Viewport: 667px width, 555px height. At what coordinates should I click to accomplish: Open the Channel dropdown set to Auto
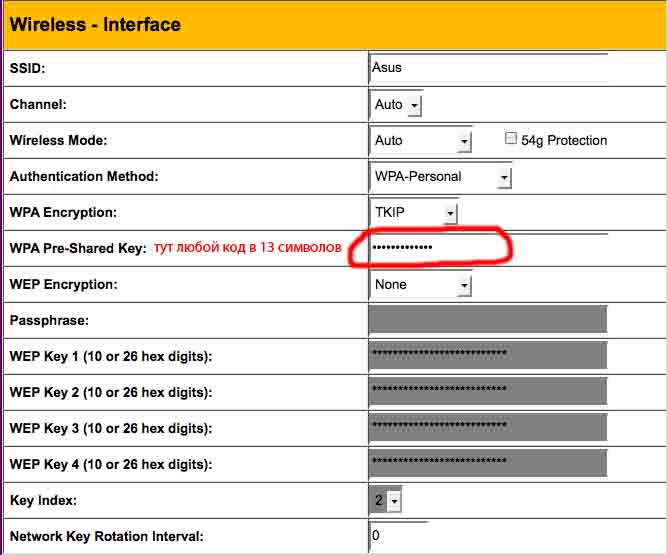pos(396,104)
